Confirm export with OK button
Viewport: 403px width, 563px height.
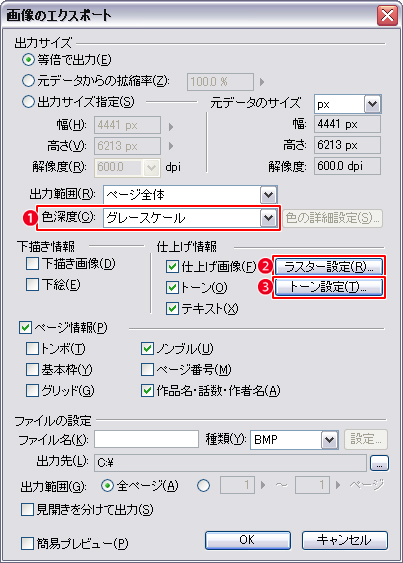point(247,540)
